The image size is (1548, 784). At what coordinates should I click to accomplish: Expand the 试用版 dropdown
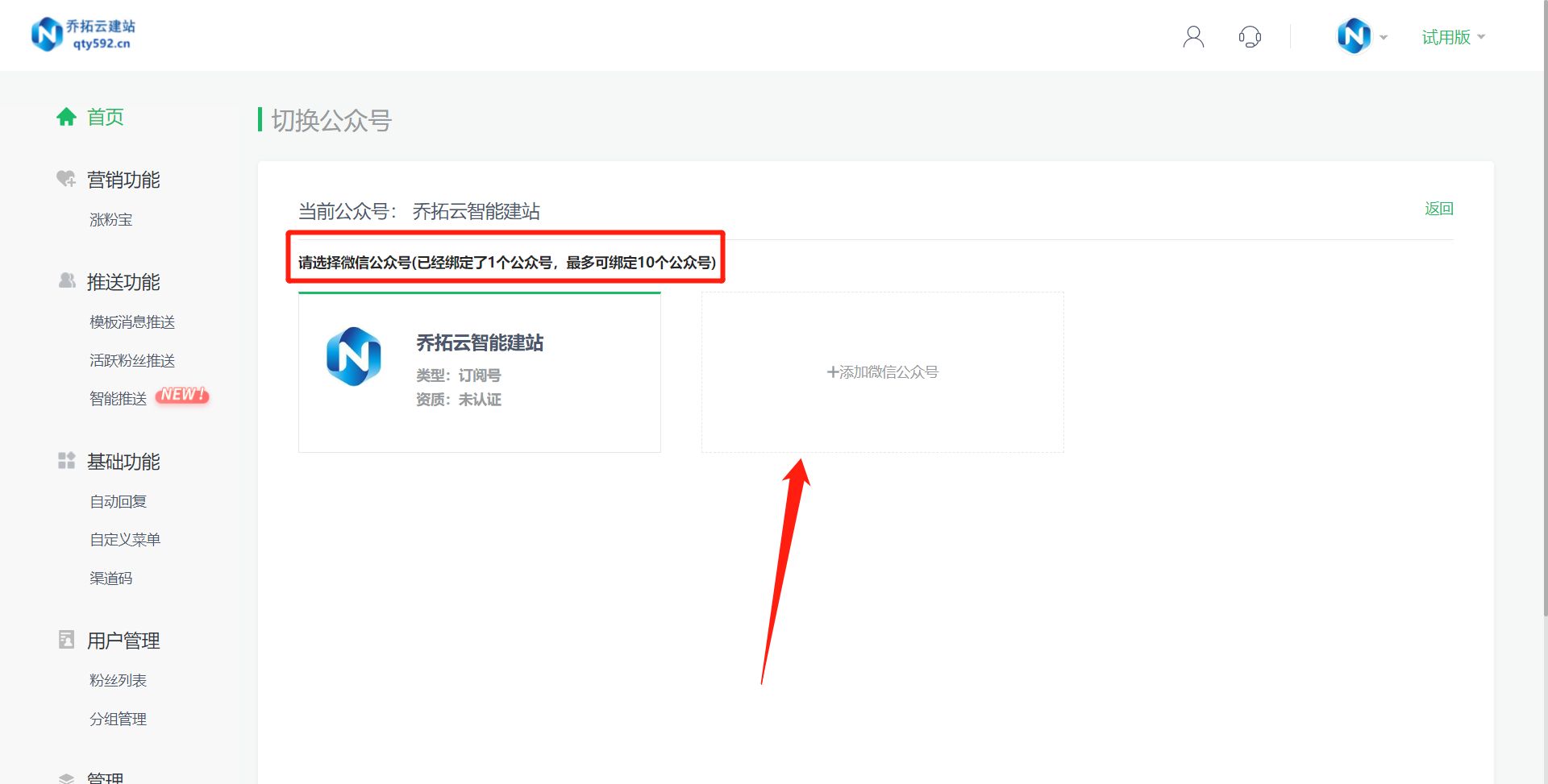[x=1449, y=37]
